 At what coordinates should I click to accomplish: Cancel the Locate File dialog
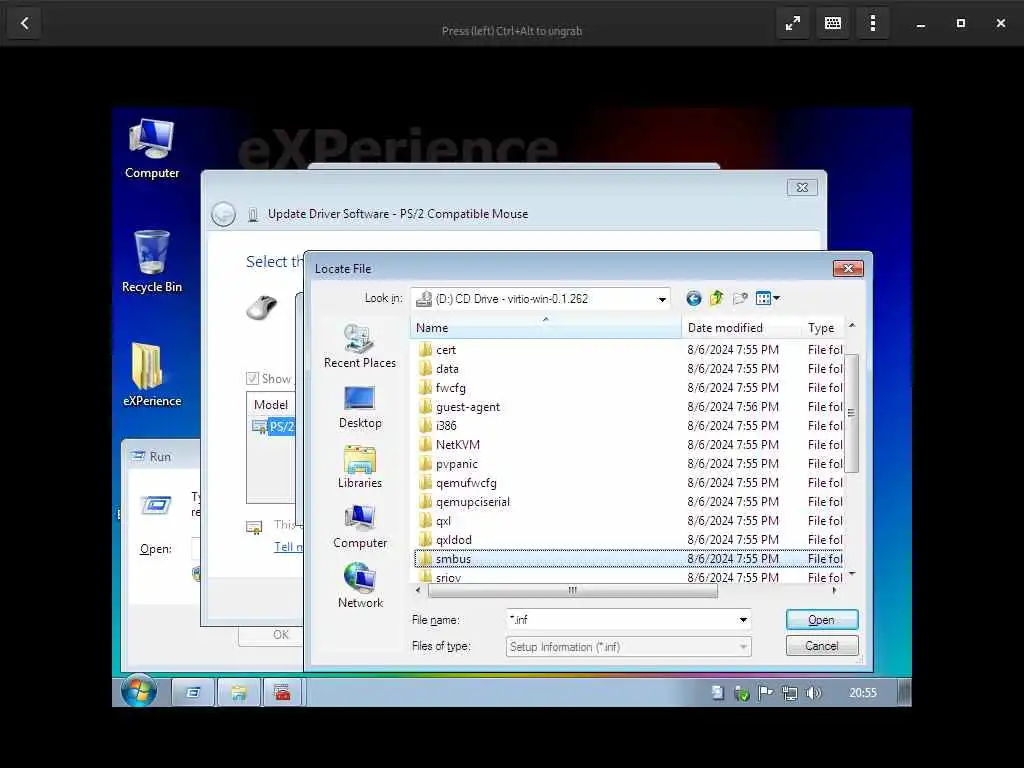click(x=822, y=646)
